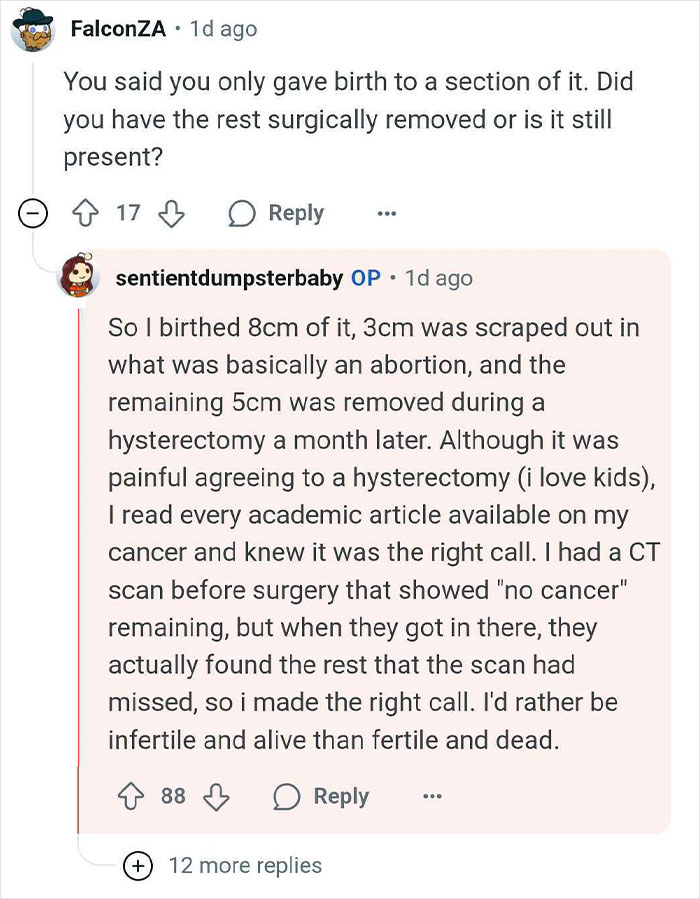Downvote FalconZA's comment
Screen dimensions: 700x899
tap(170, 213)
